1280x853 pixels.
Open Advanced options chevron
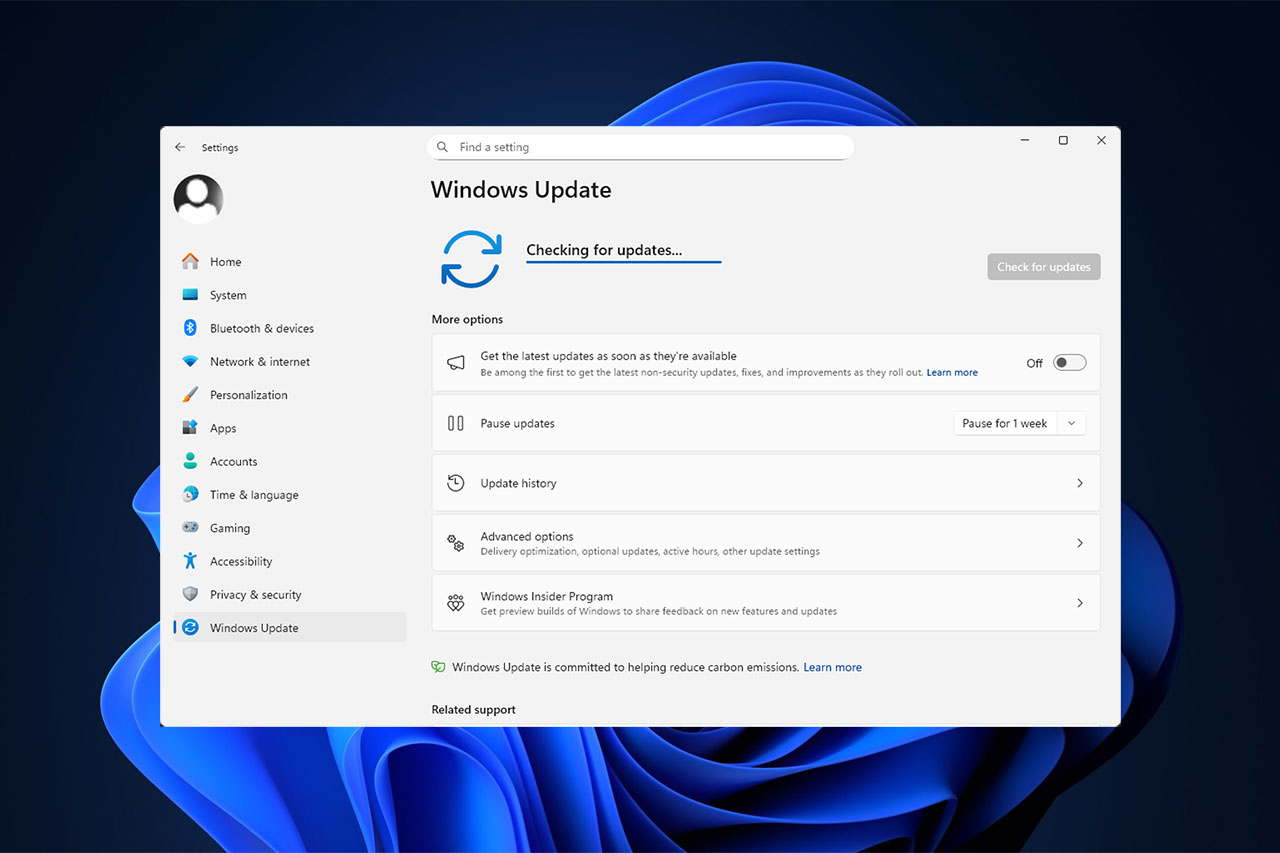click(1079, 543)
